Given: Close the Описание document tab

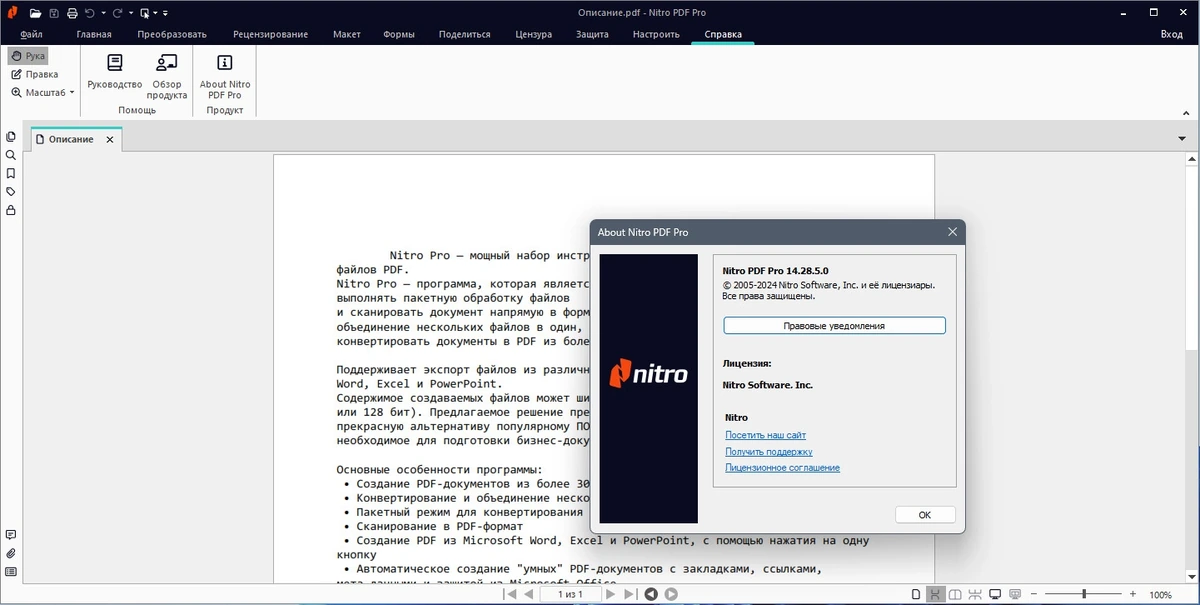Looking at the screenshot, I should coord(109,139).
